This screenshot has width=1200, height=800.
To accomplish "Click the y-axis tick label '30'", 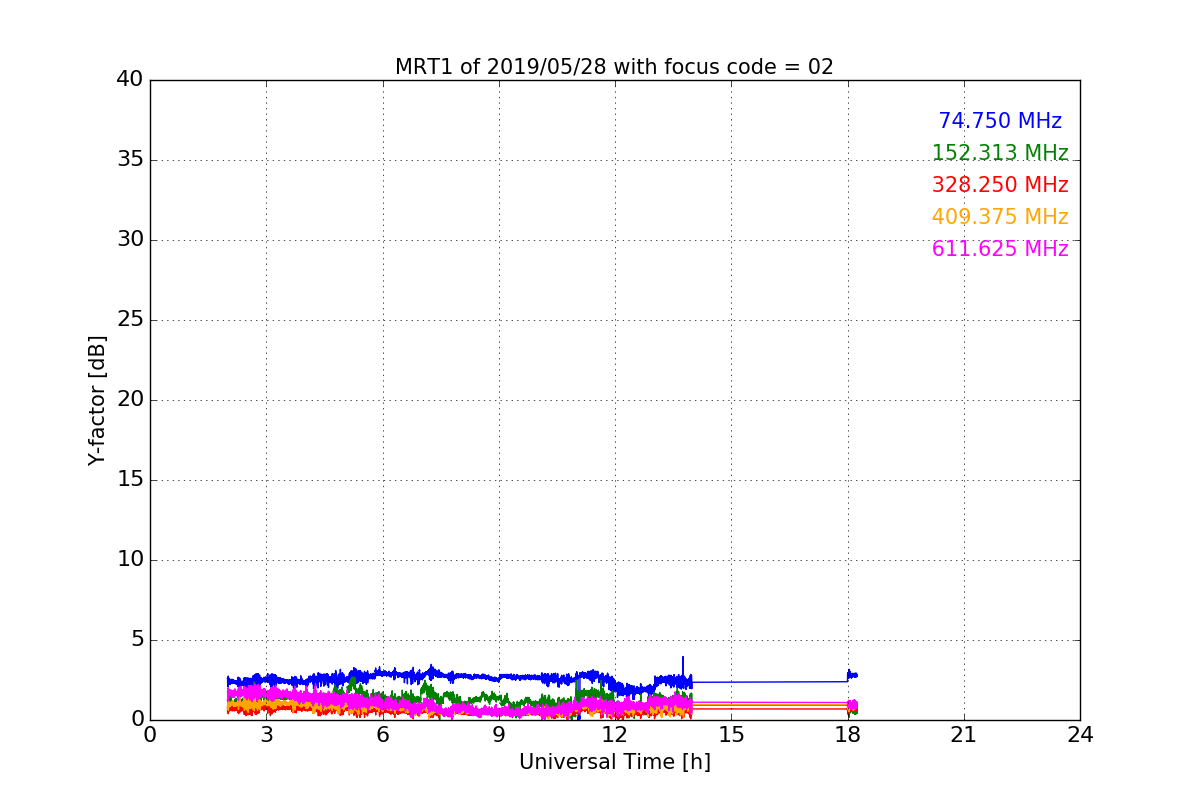I will tap(130, 240).
